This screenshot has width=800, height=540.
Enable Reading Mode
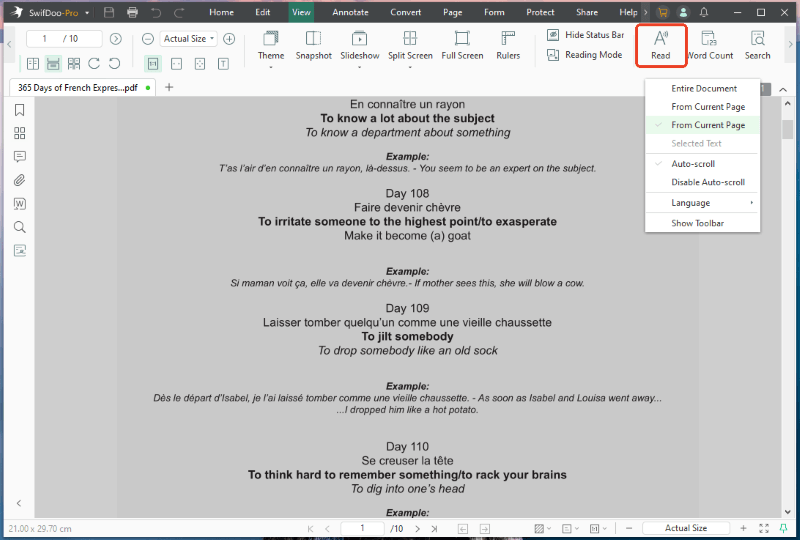[x=585, y=55]
